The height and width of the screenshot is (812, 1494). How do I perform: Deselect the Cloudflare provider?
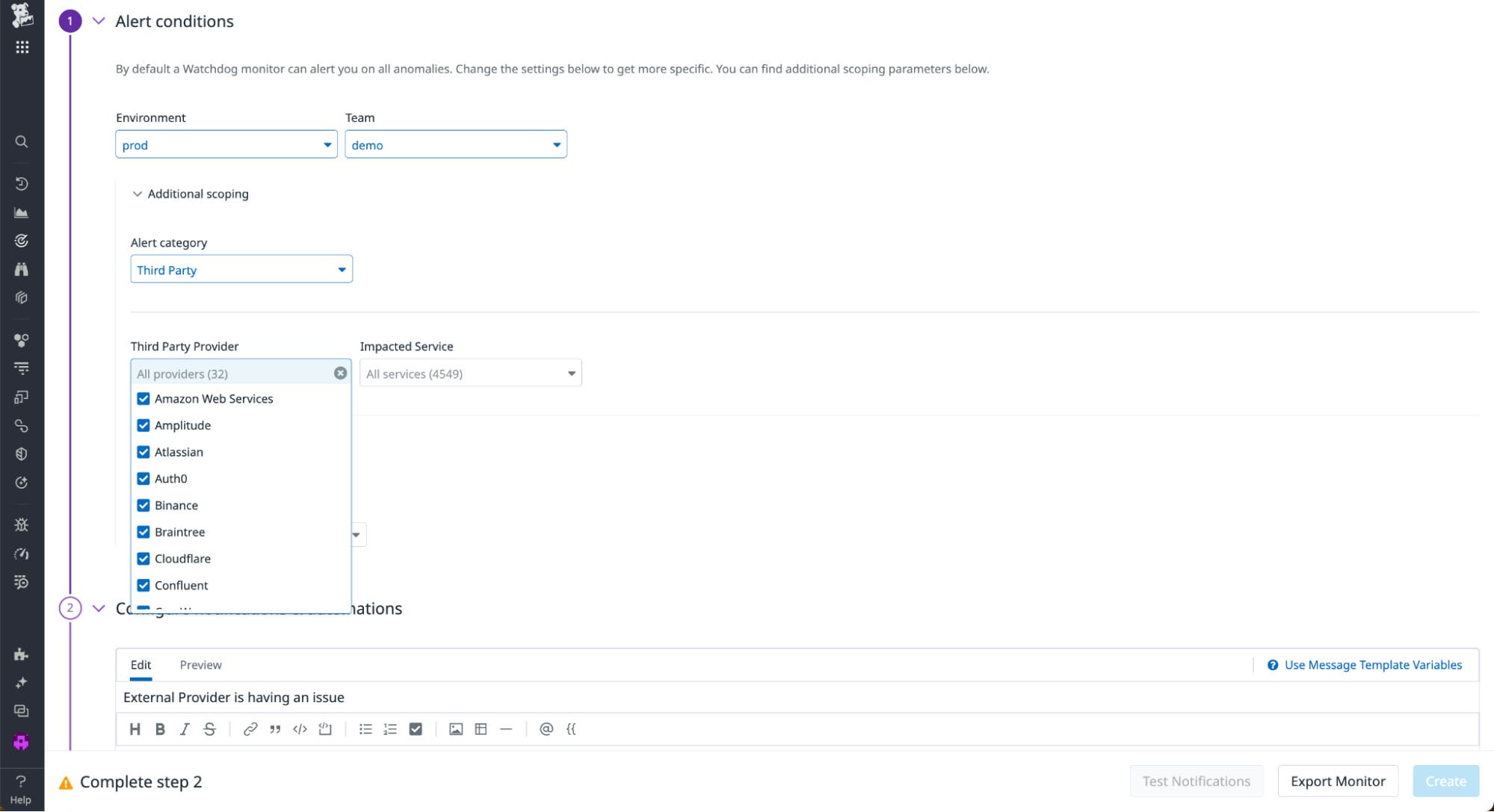(x=143, y=558)
